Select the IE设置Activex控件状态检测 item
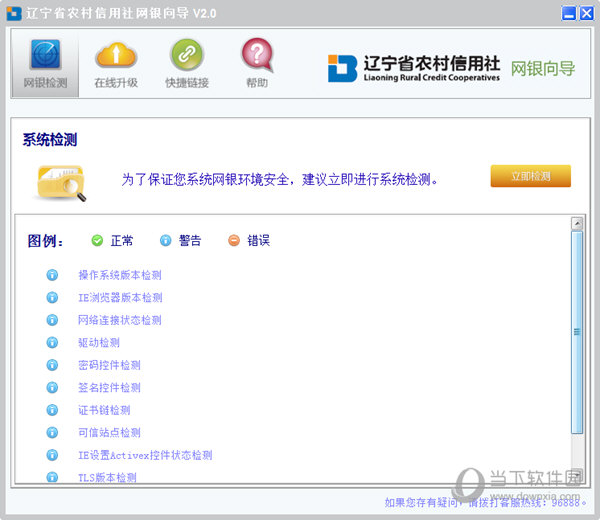The height and width of the screenshot is (520, 600). (x=145, y=455)
